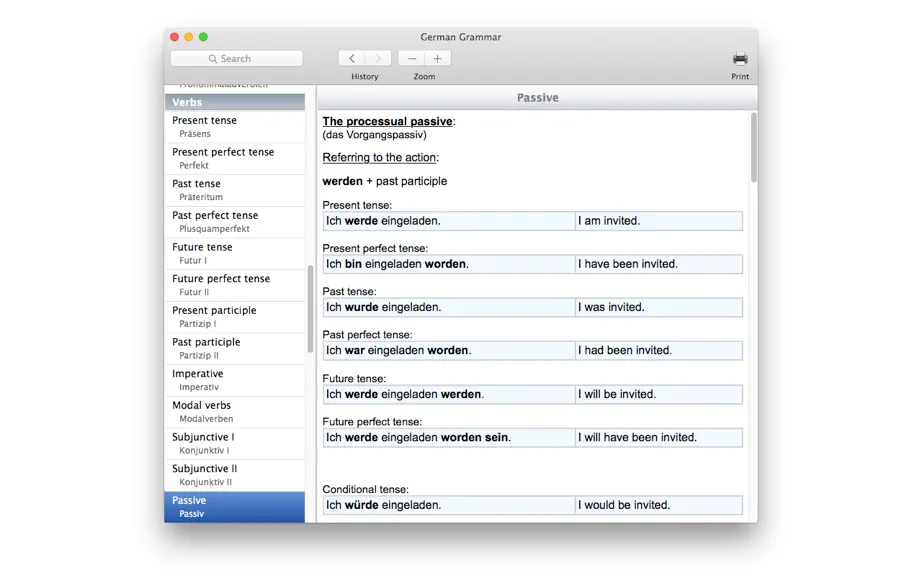922x576 pixels.
Task: Go back in History with left arrow
Action: tap(352, 58)
